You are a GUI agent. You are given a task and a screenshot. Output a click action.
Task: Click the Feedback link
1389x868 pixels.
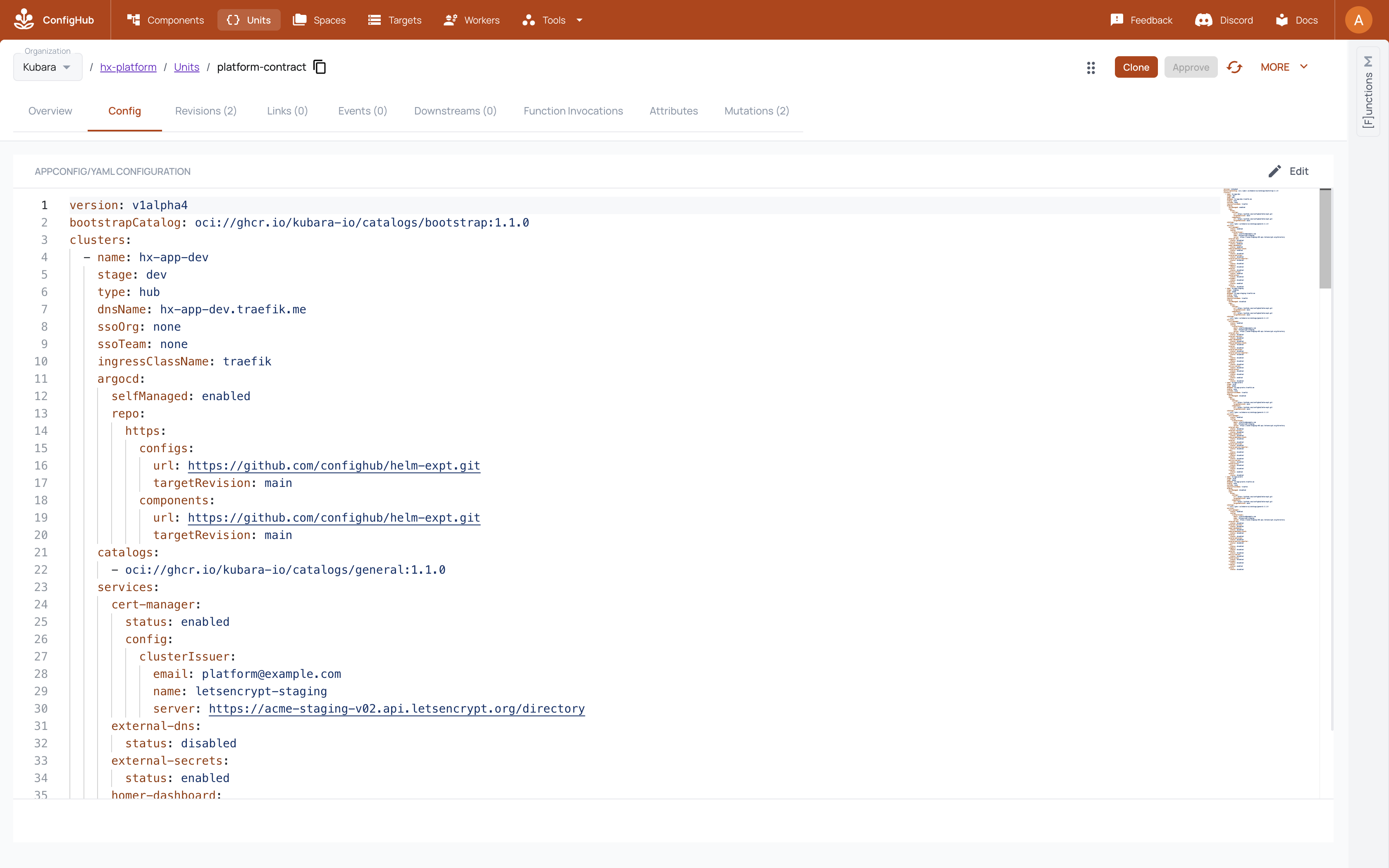1142,20
